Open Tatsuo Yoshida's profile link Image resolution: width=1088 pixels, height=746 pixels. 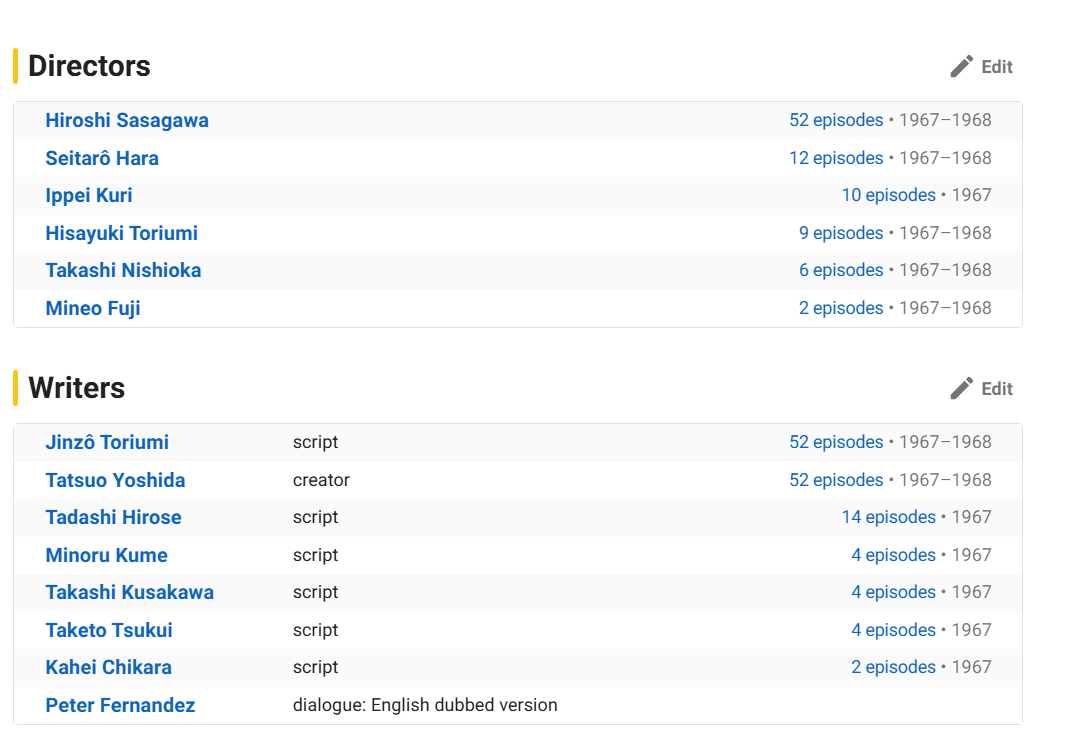(x=115, y=480)
